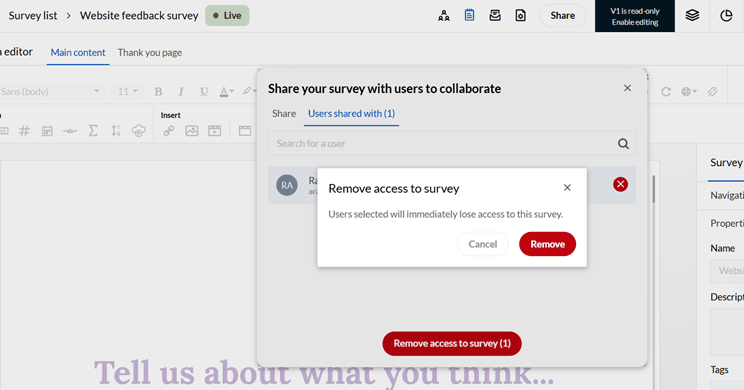Screen dimensions: 744x390
Task: Close the Remove access to survey dialog
Action: coord(567,188)
